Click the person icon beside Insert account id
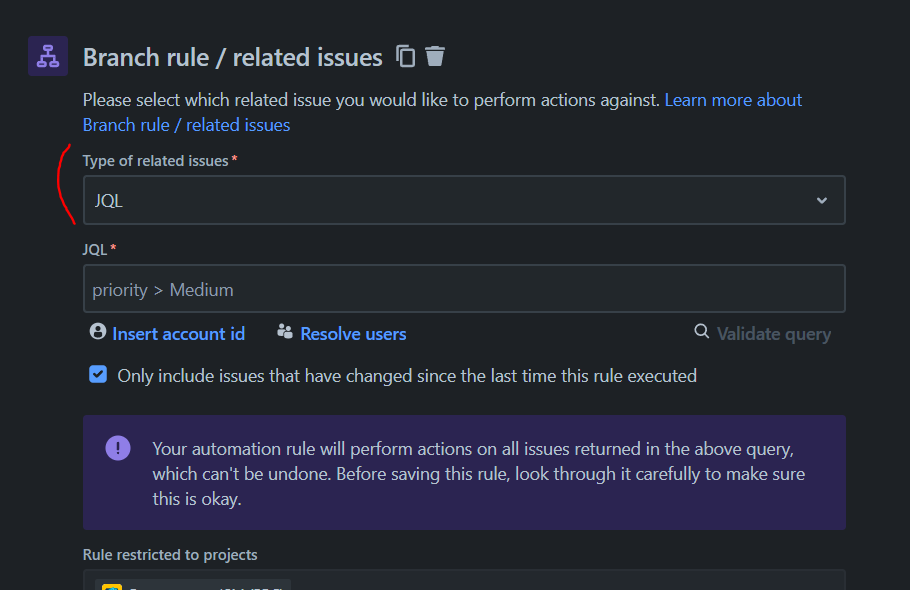Image resolution: width=910 pixels, height=590 pixels. pos(97,332)
